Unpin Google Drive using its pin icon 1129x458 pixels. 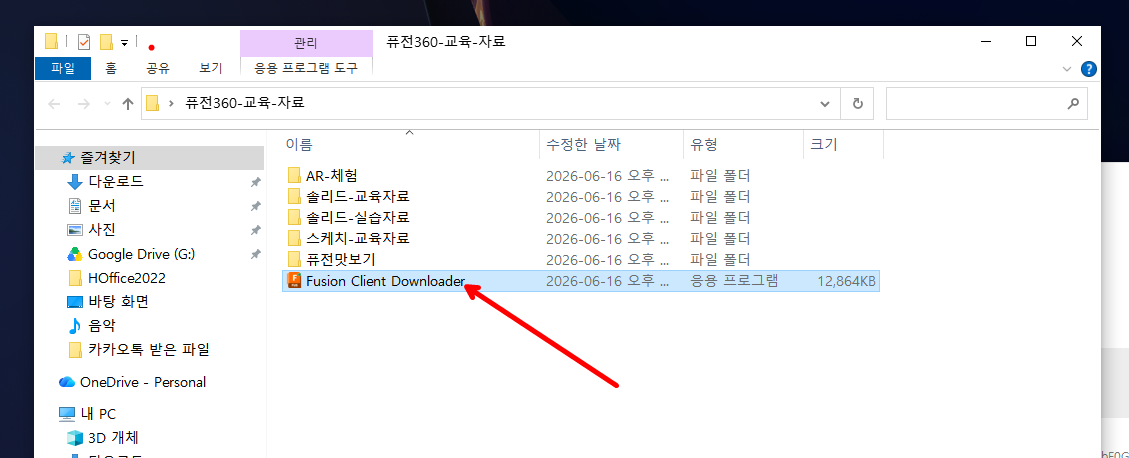255,254
